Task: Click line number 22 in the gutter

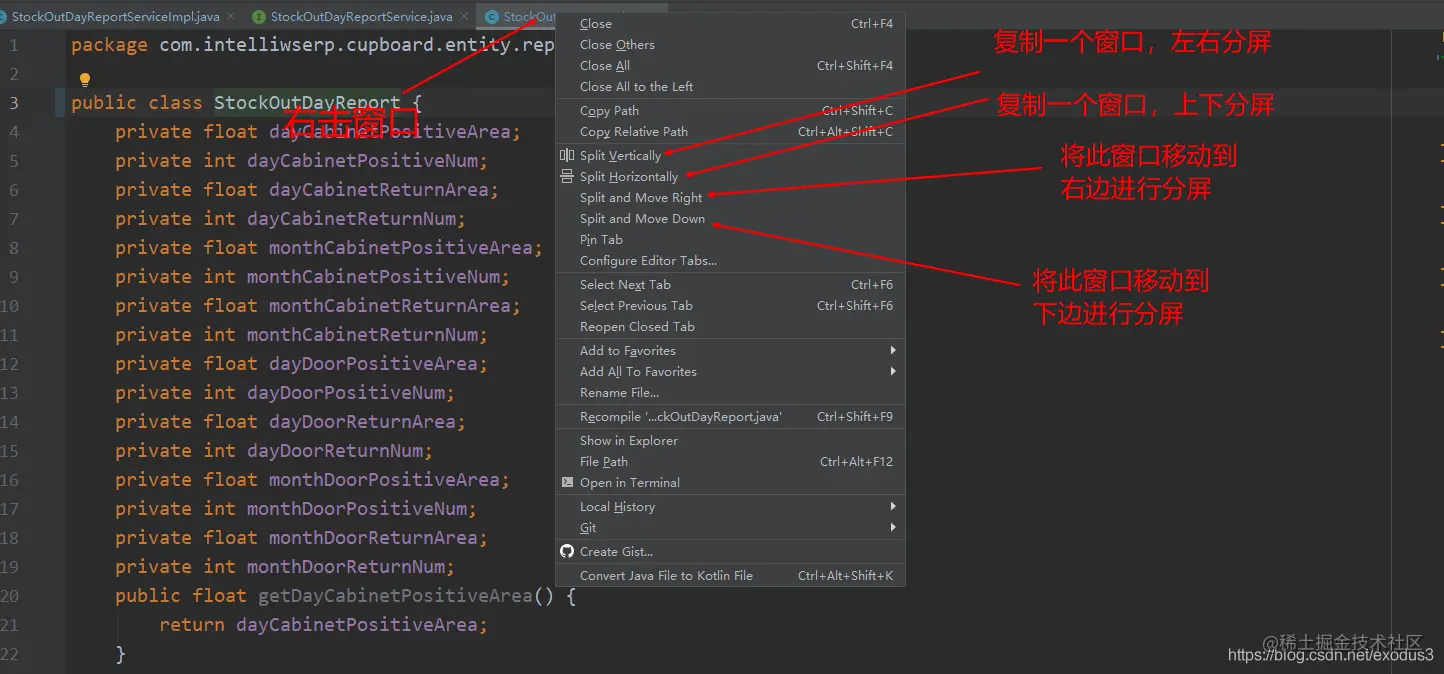Action: 10,654
